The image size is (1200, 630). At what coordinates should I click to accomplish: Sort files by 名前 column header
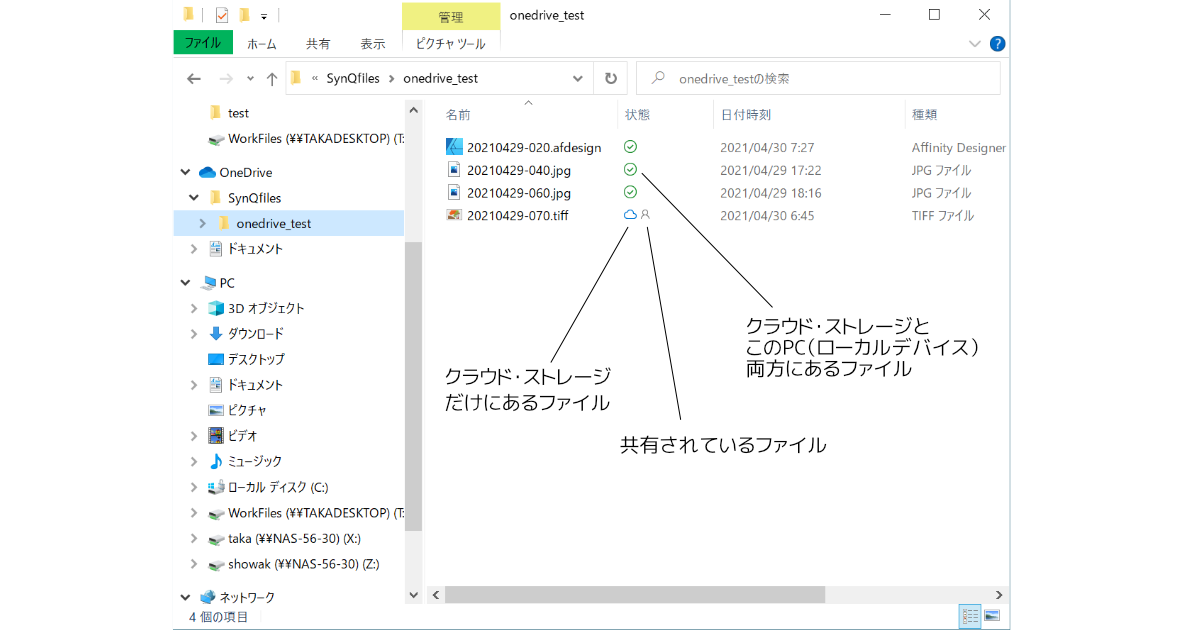(x=458, y=115)
